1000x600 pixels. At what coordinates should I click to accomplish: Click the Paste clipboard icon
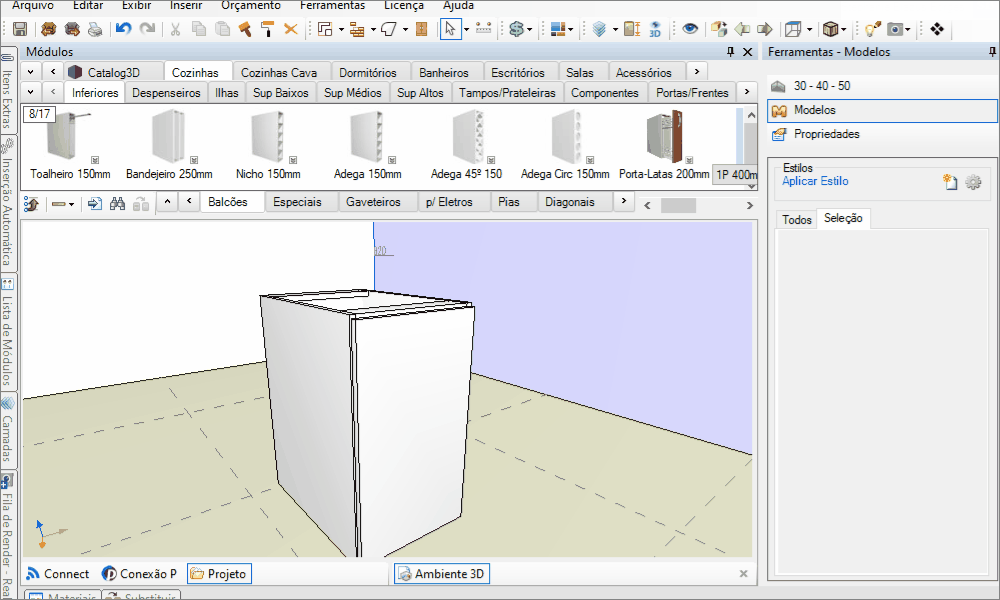223,29
